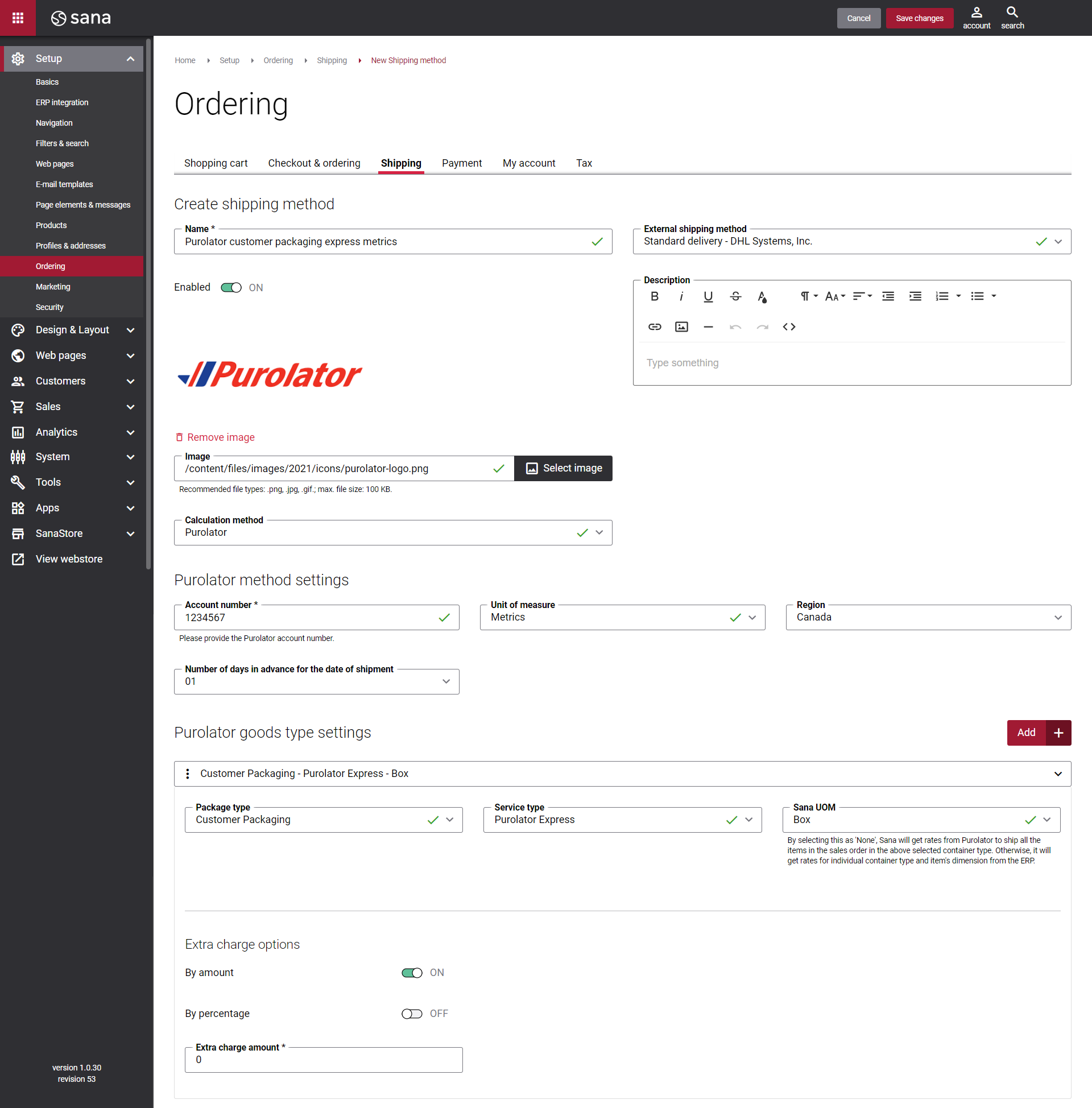1092x1108 pixels.
Task: Click Save changes button
Action: coord(919,18)
